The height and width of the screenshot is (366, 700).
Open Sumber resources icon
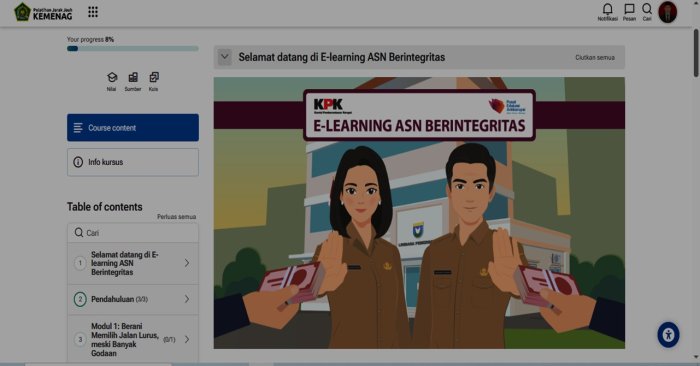click(133, 81)
